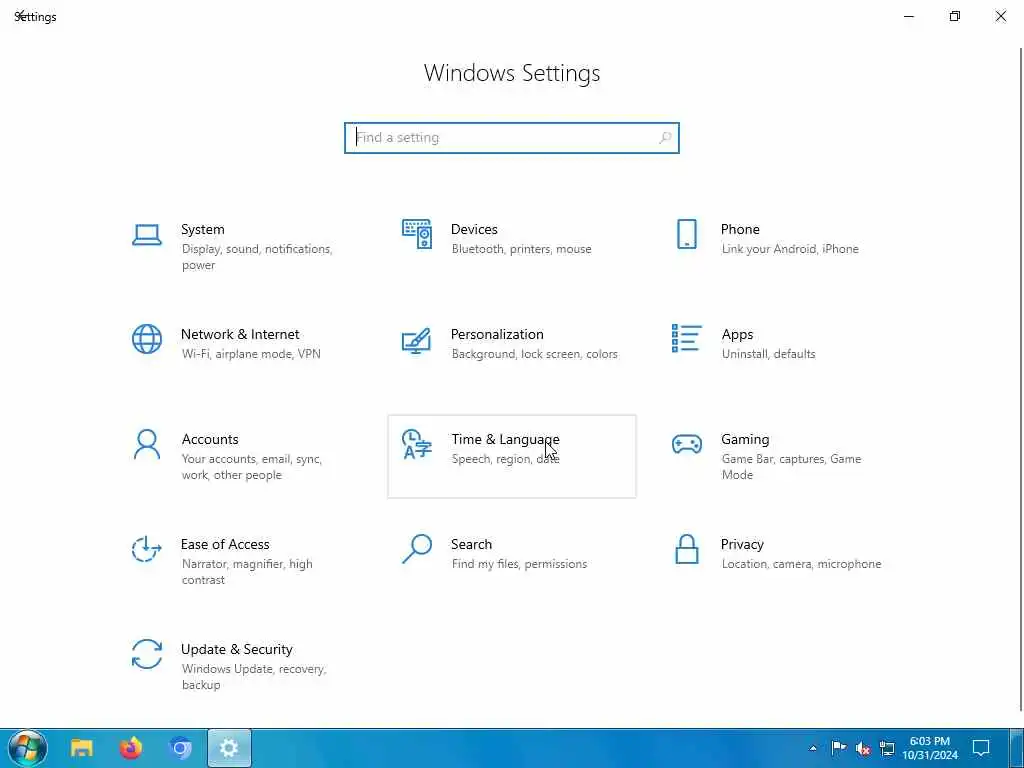
Task: Click the Settings window vertical scrollbar
Action: (1021, 379)
